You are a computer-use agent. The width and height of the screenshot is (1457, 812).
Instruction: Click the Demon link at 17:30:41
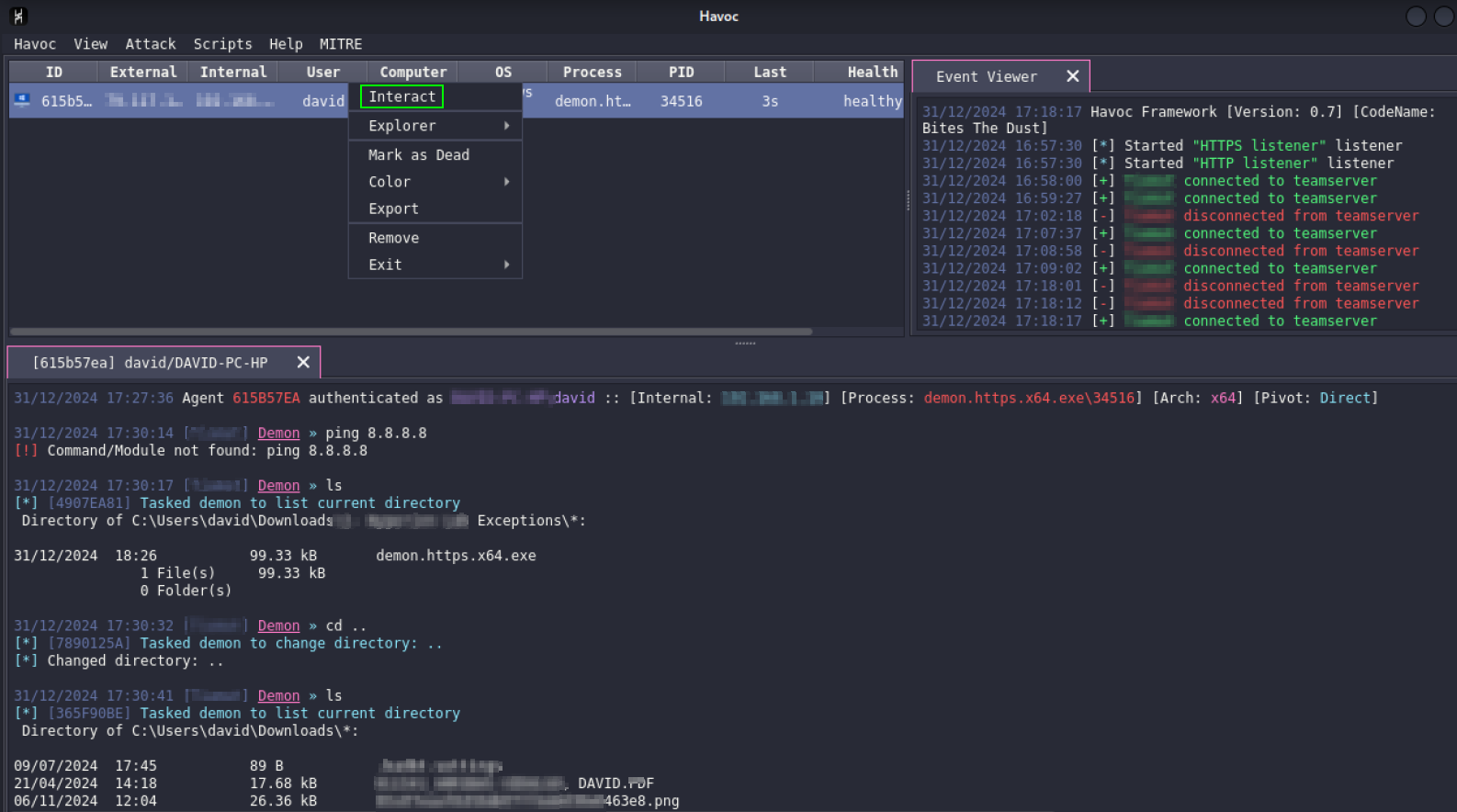(278, 696)
